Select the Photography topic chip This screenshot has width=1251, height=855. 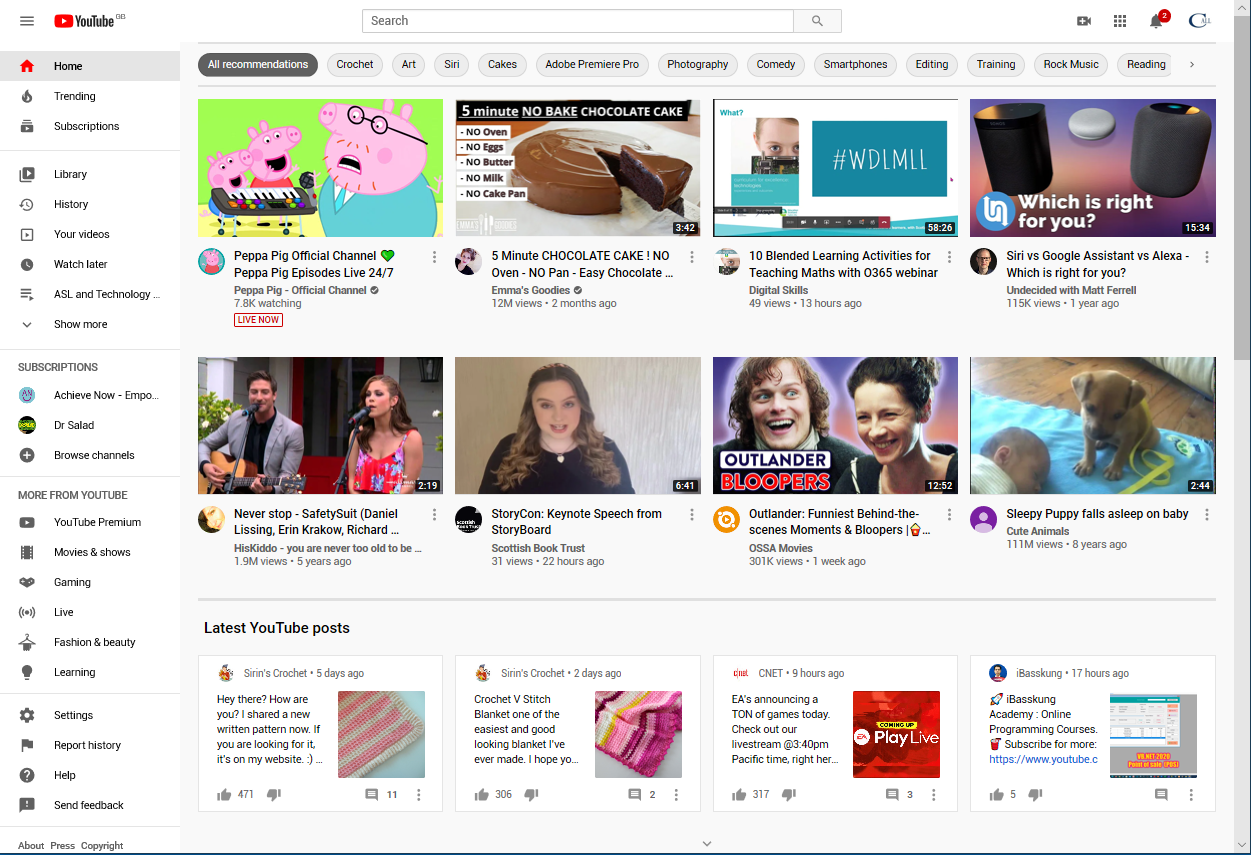[x=697, y=64]
